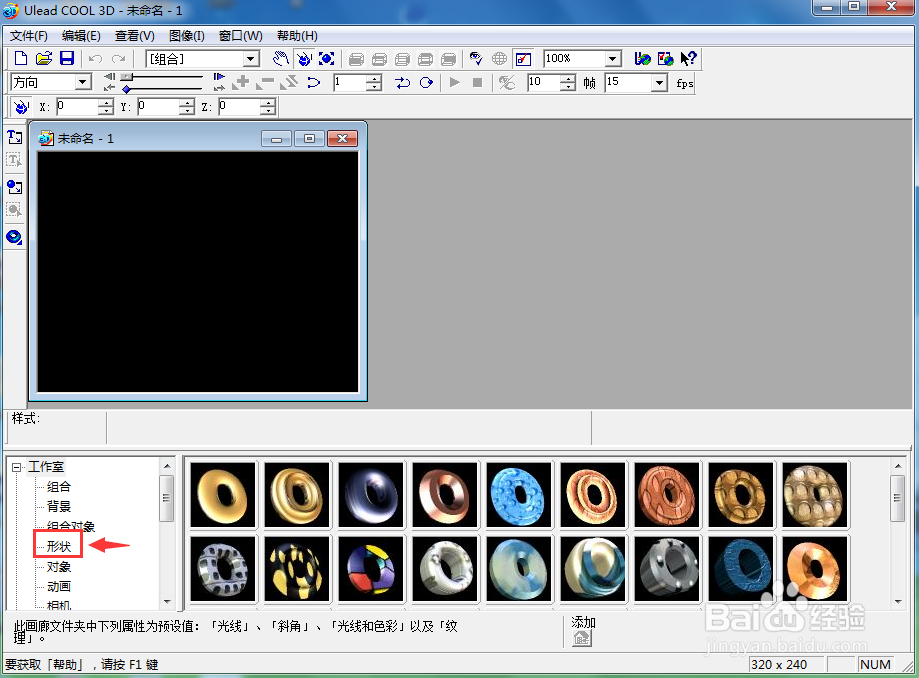The image size is (919, 678).
Task: Select 背景 in the studio tree
Action: point(59,506)
